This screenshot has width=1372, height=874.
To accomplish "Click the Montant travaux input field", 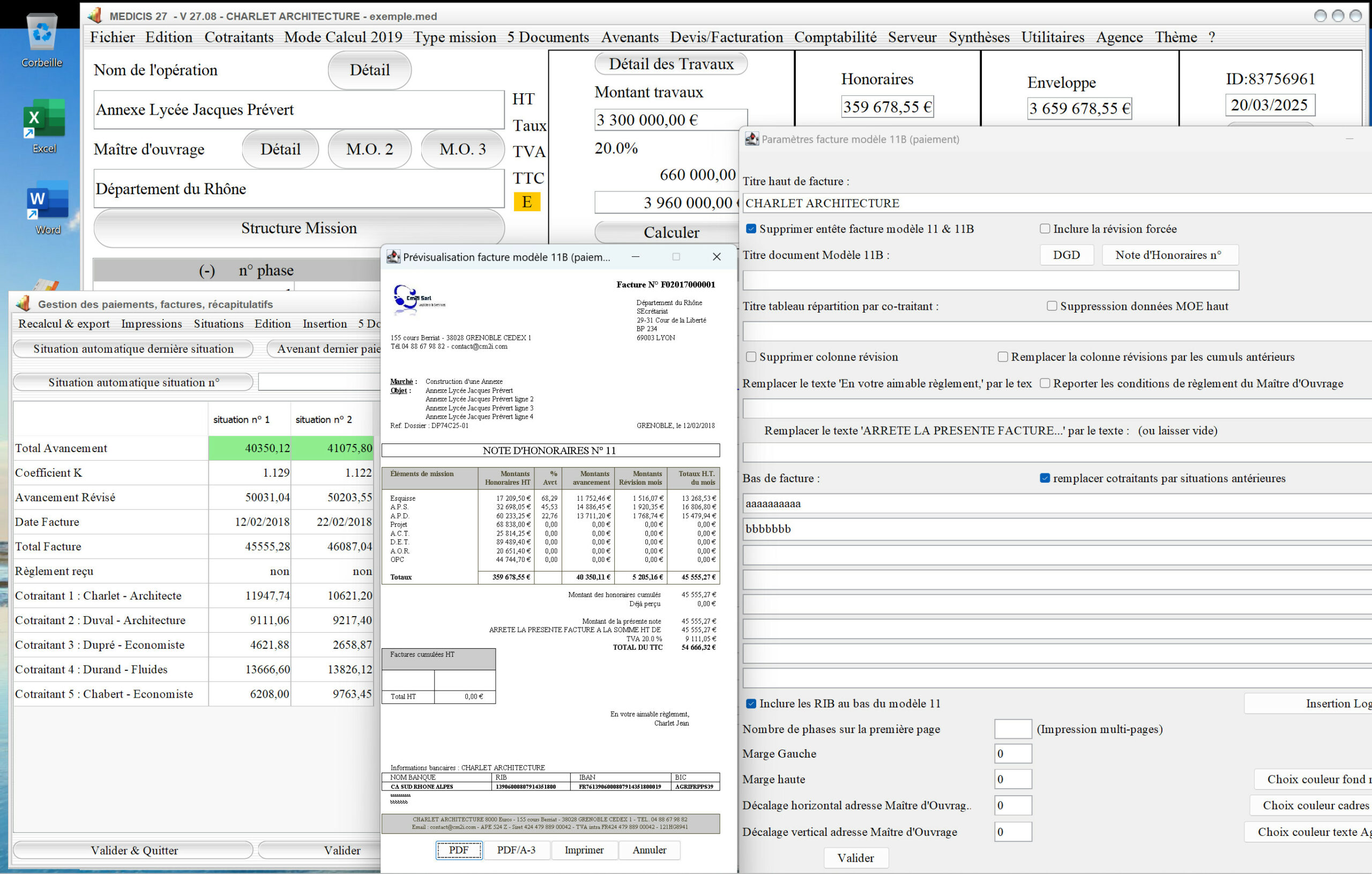I will click(x=670, y=120).
